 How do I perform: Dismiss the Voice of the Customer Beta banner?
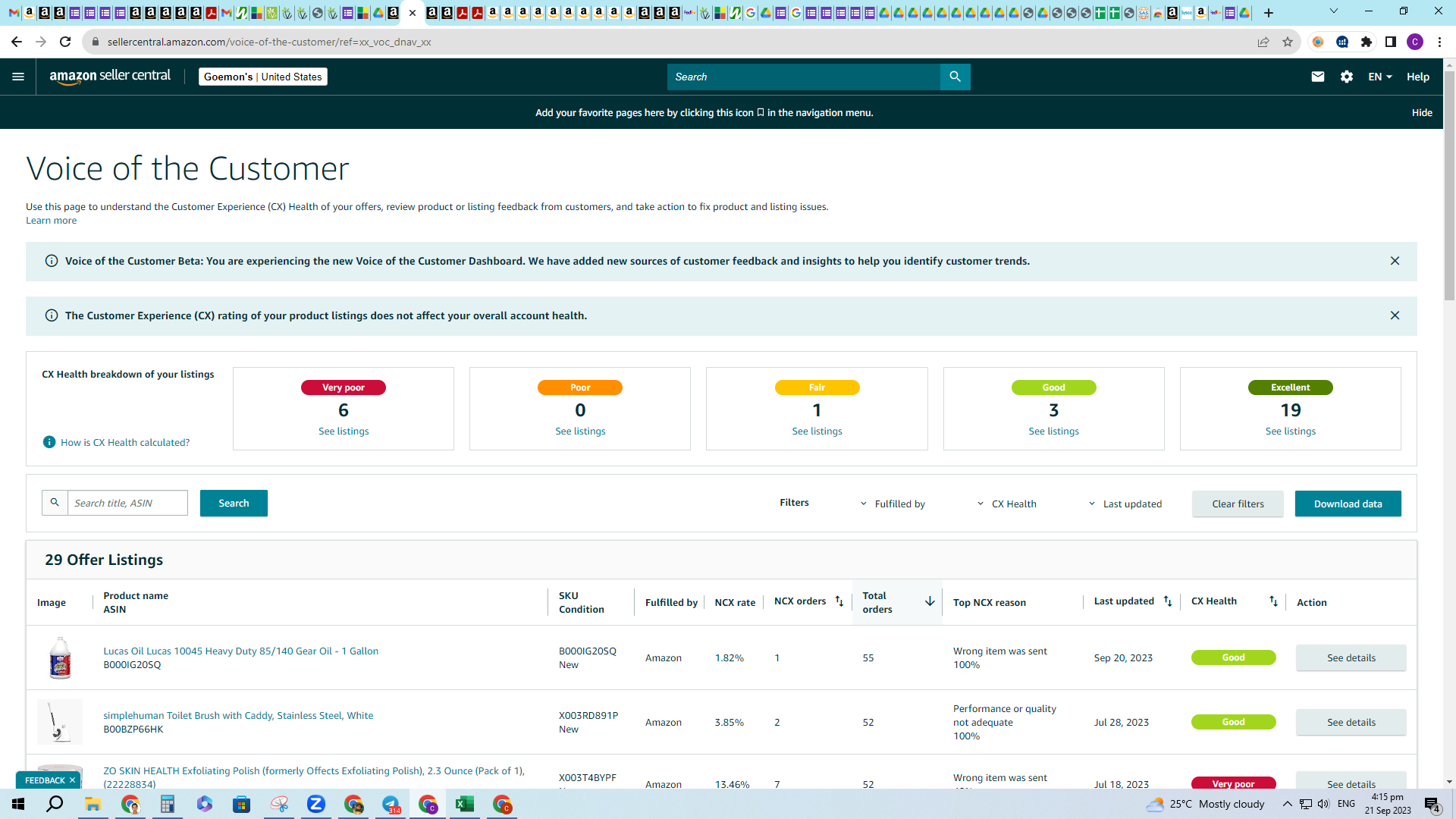1395,261
